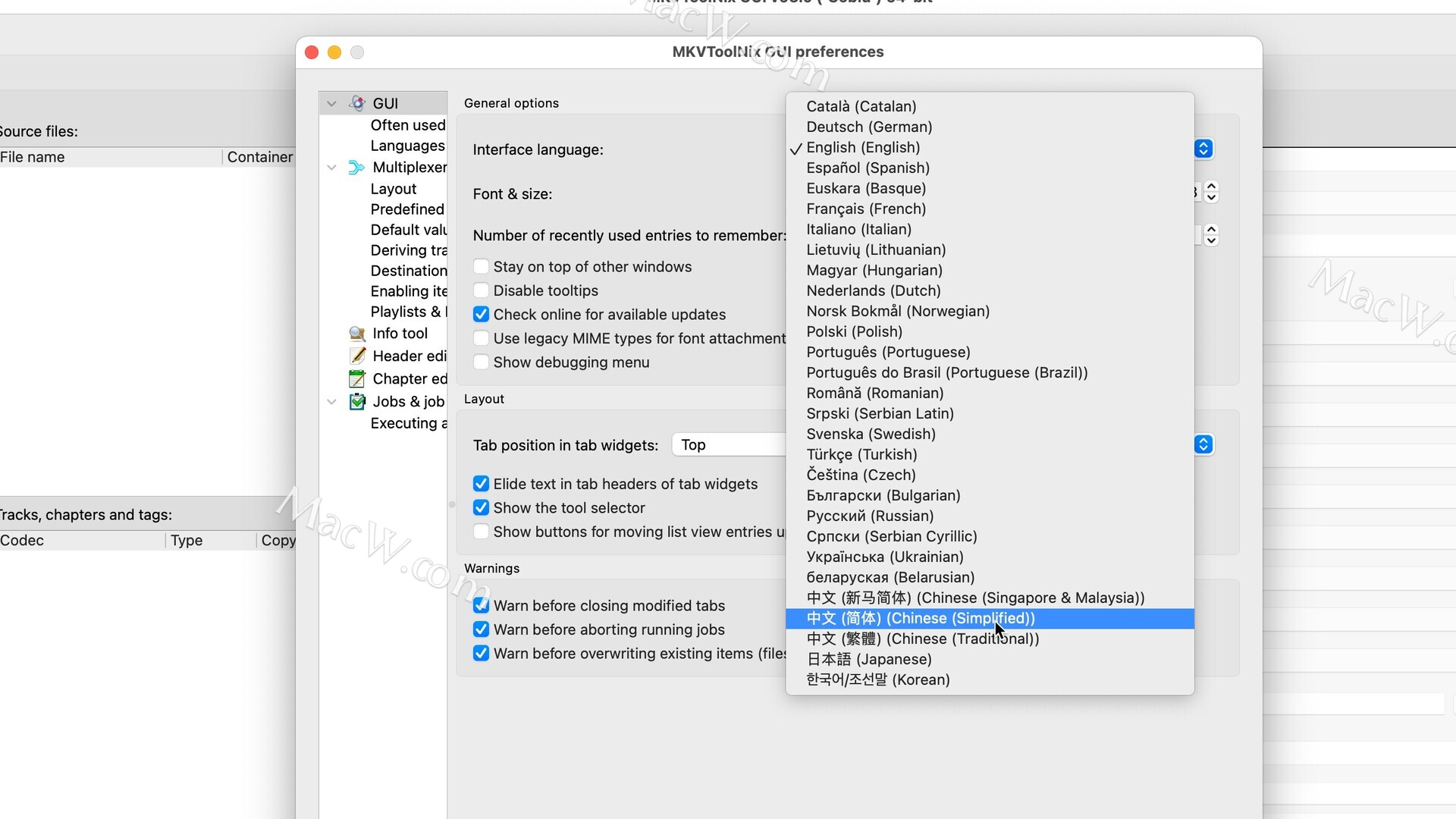
Task: Enable Show buttons for moving list entries
Action: 481,532
